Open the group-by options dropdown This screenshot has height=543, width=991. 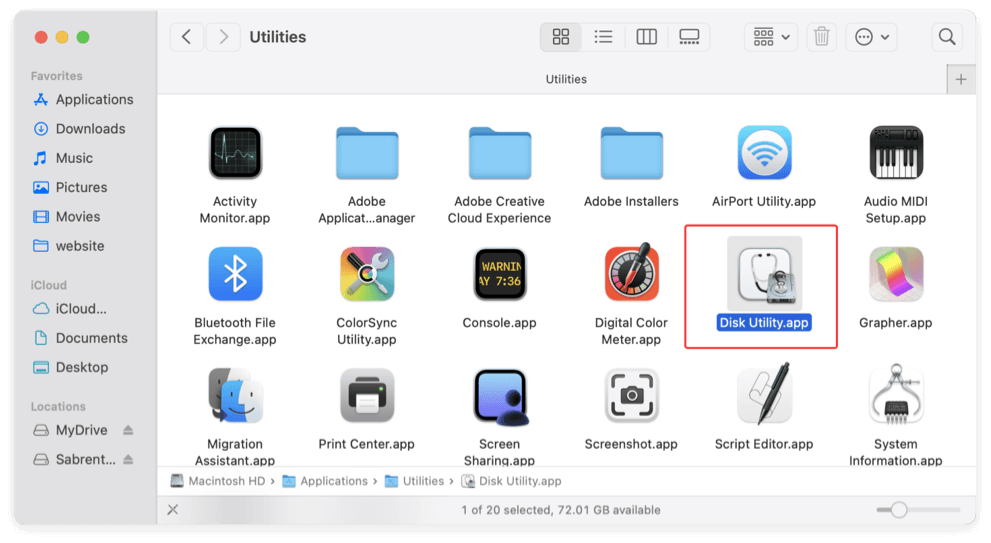(771, 37)
